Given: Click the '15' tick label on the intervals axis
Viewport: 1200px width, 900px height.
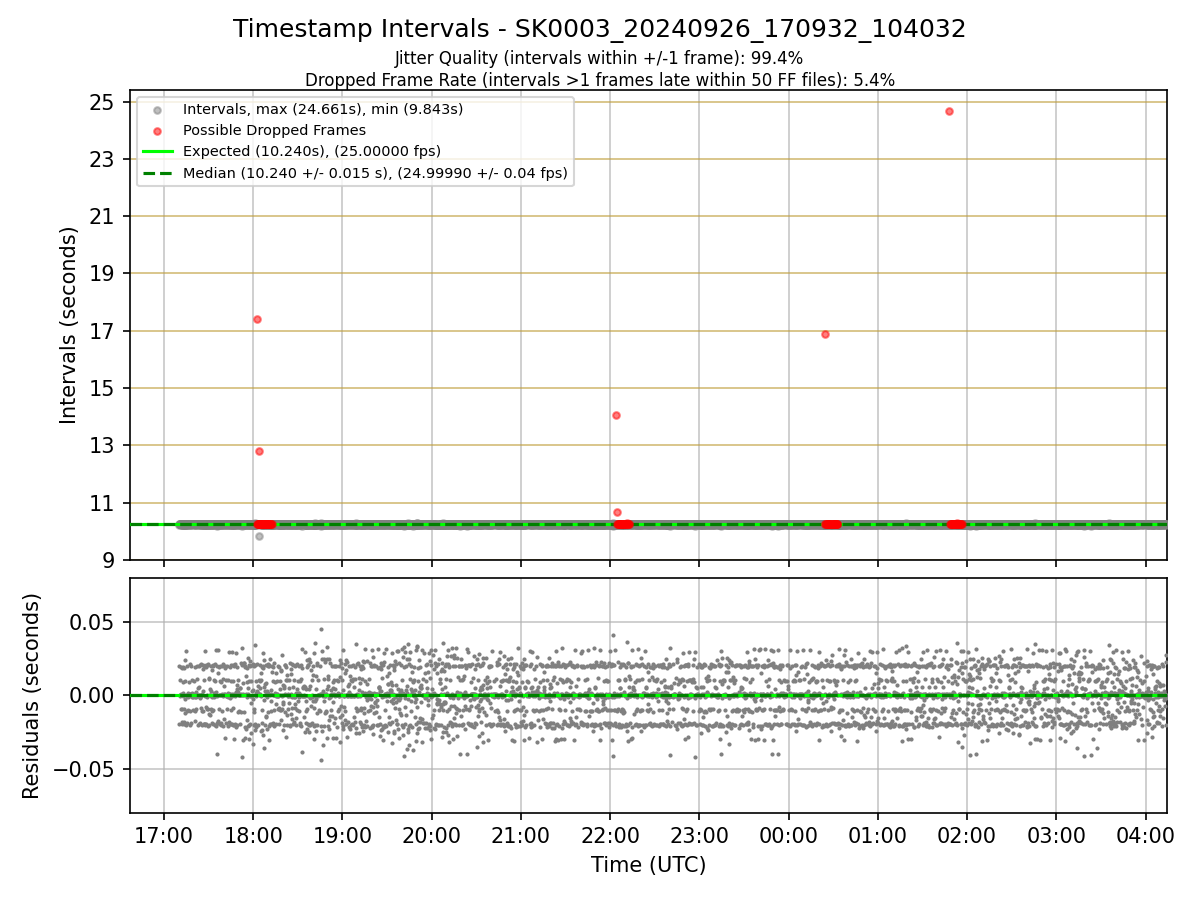Looking at the screenshot, I should (104, 388).
